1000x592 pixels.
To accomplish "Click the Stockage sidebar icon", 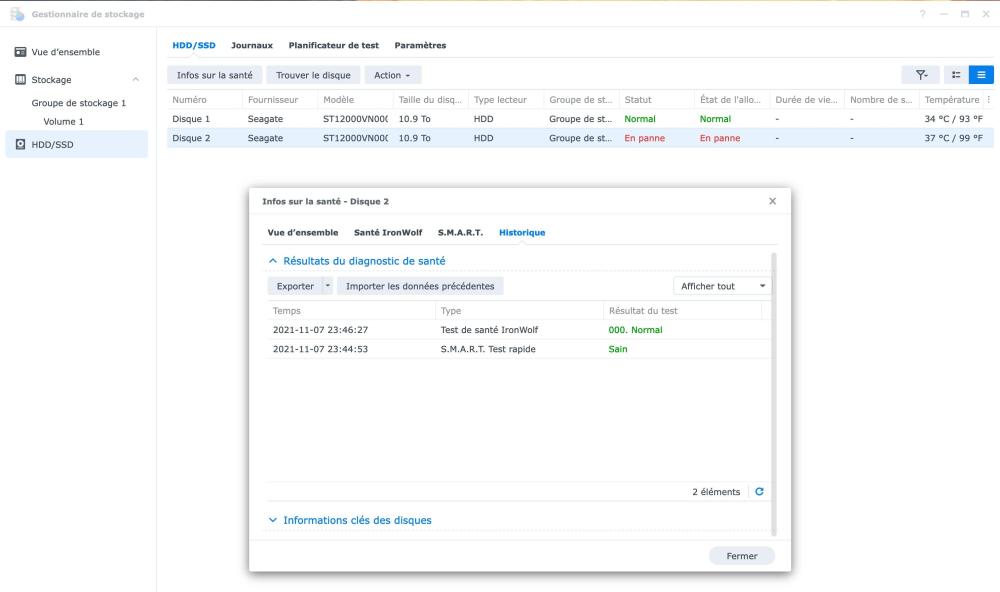I will pyautogui.click(x=21, y=80).
